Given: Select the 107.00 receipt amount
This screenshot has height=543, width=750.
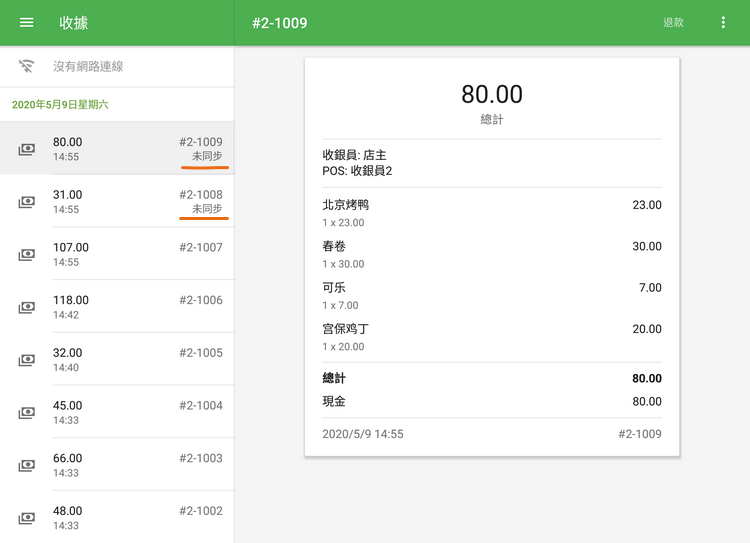Looking at the screenshot, I should click(71, 247).
